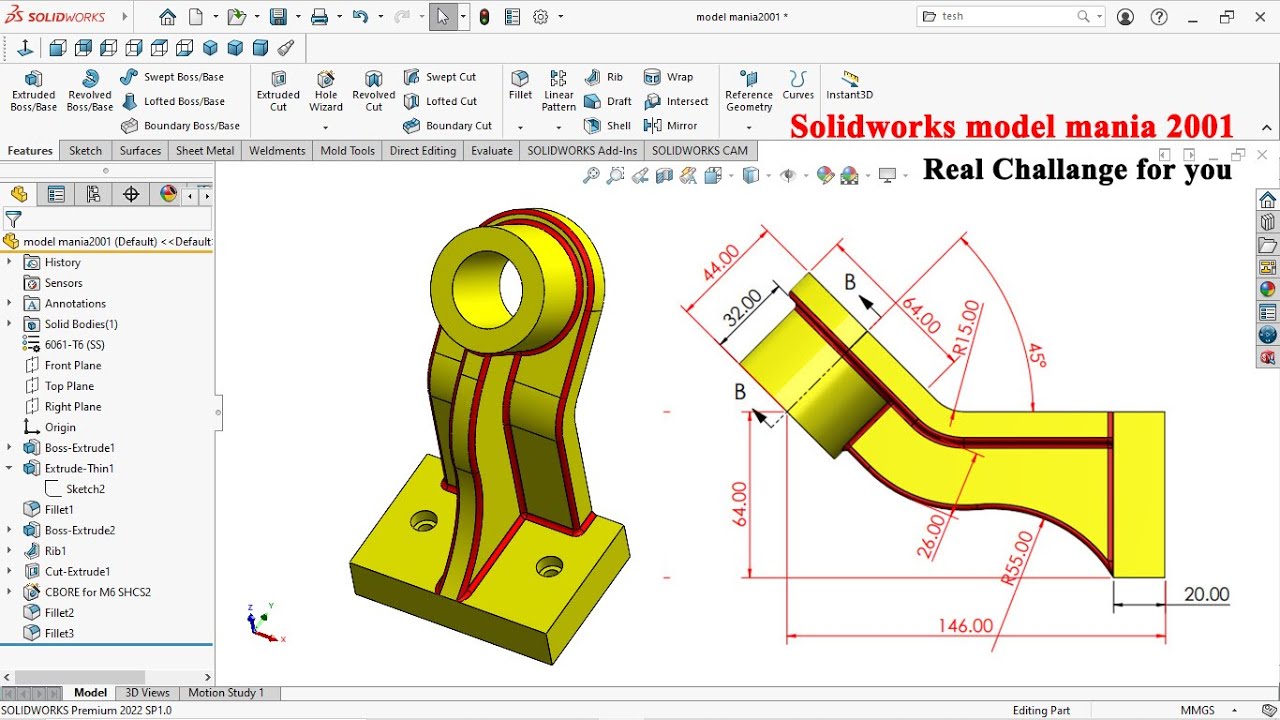Choose Lofted Boss/Base feature
The width and height of the screenshot is (1280, 720).
point(172,101)
